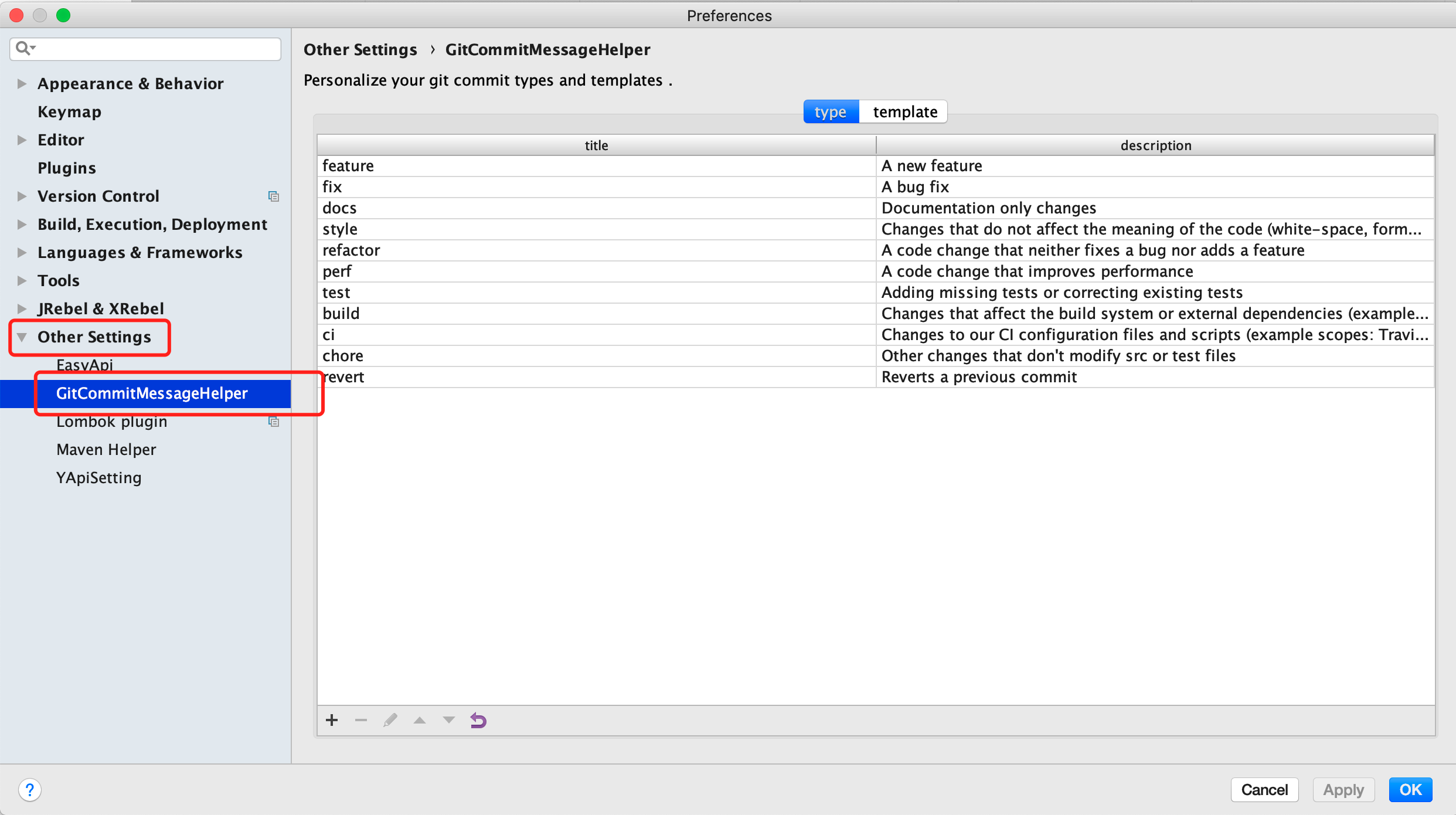Viewport: 1456px width, 815px height.
Task: Click Other Settings breadcrumb link
Action: 360,50
